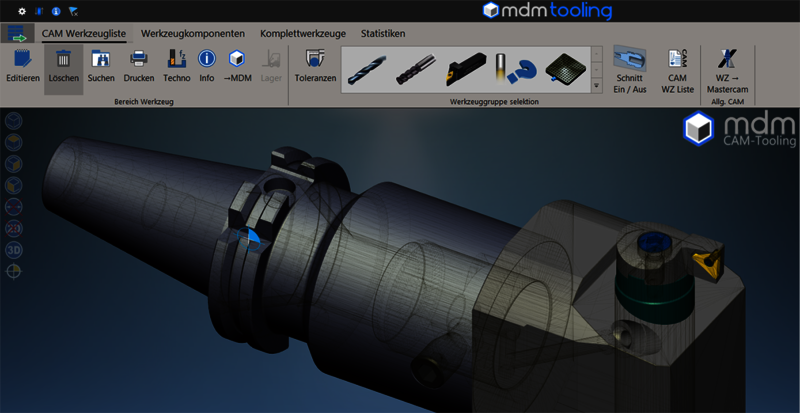Open the Statistiken tab

[x=383, y=33]
